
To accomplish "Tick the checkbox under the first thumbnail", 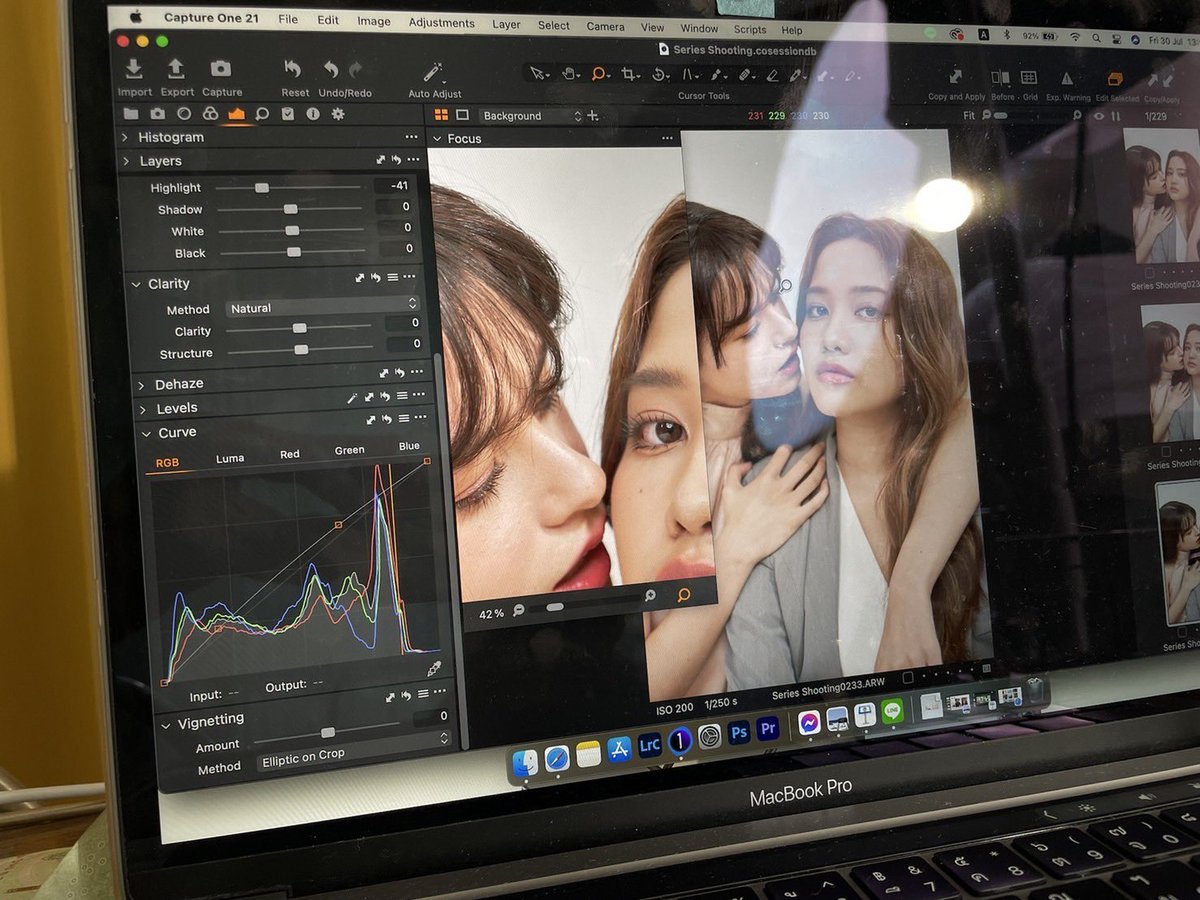I will 1150,272.
